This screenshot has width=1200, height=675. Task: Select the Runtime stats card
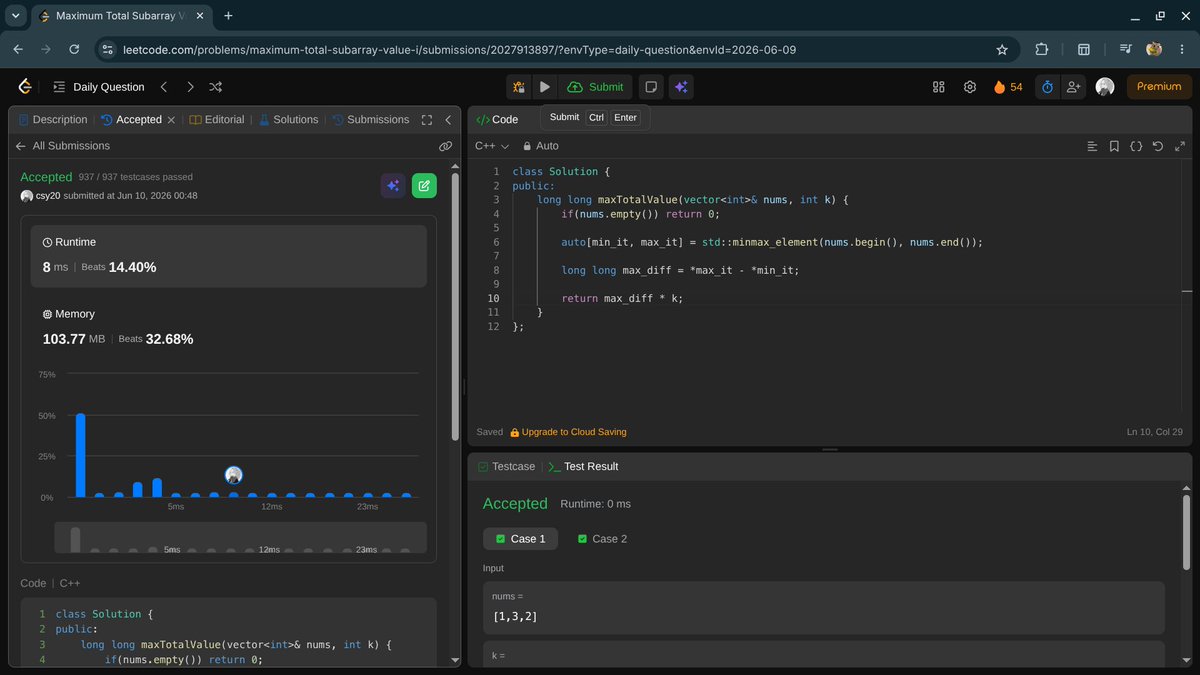[229, 256]
